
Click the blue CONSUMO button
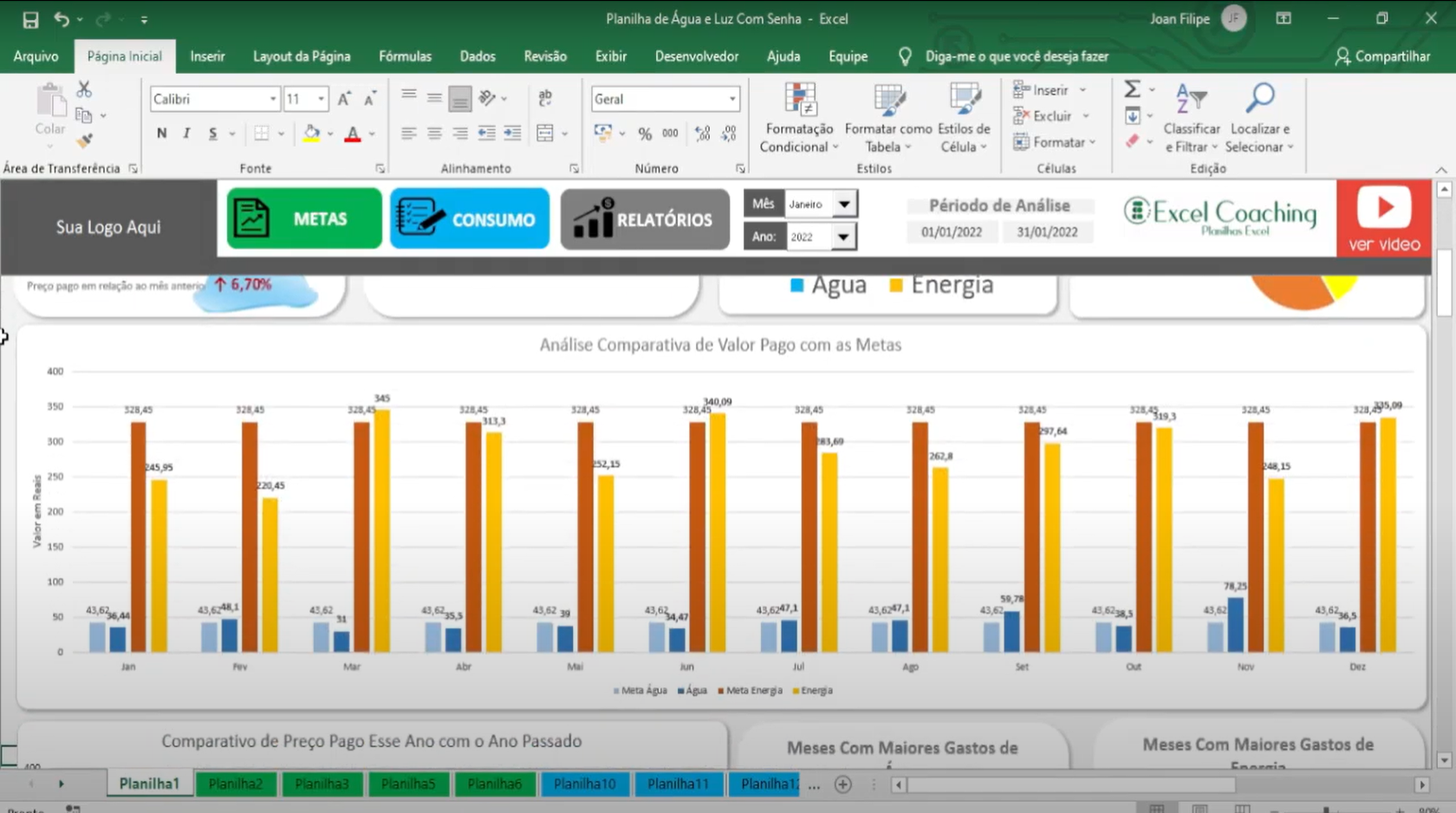tap(470, 219)
